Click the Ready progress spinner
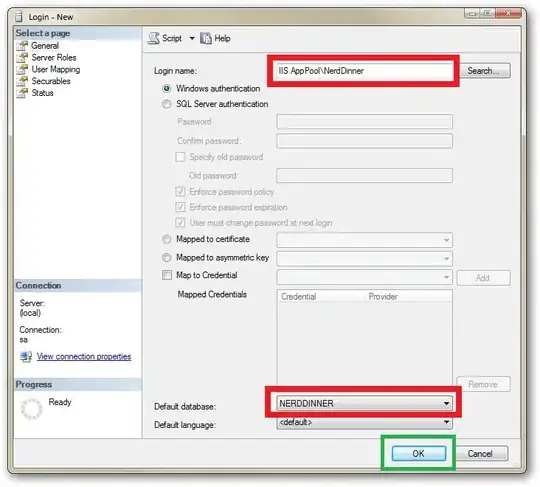This screenshot has height=487, width=540. pyautogui.click(x=32, y=409)
